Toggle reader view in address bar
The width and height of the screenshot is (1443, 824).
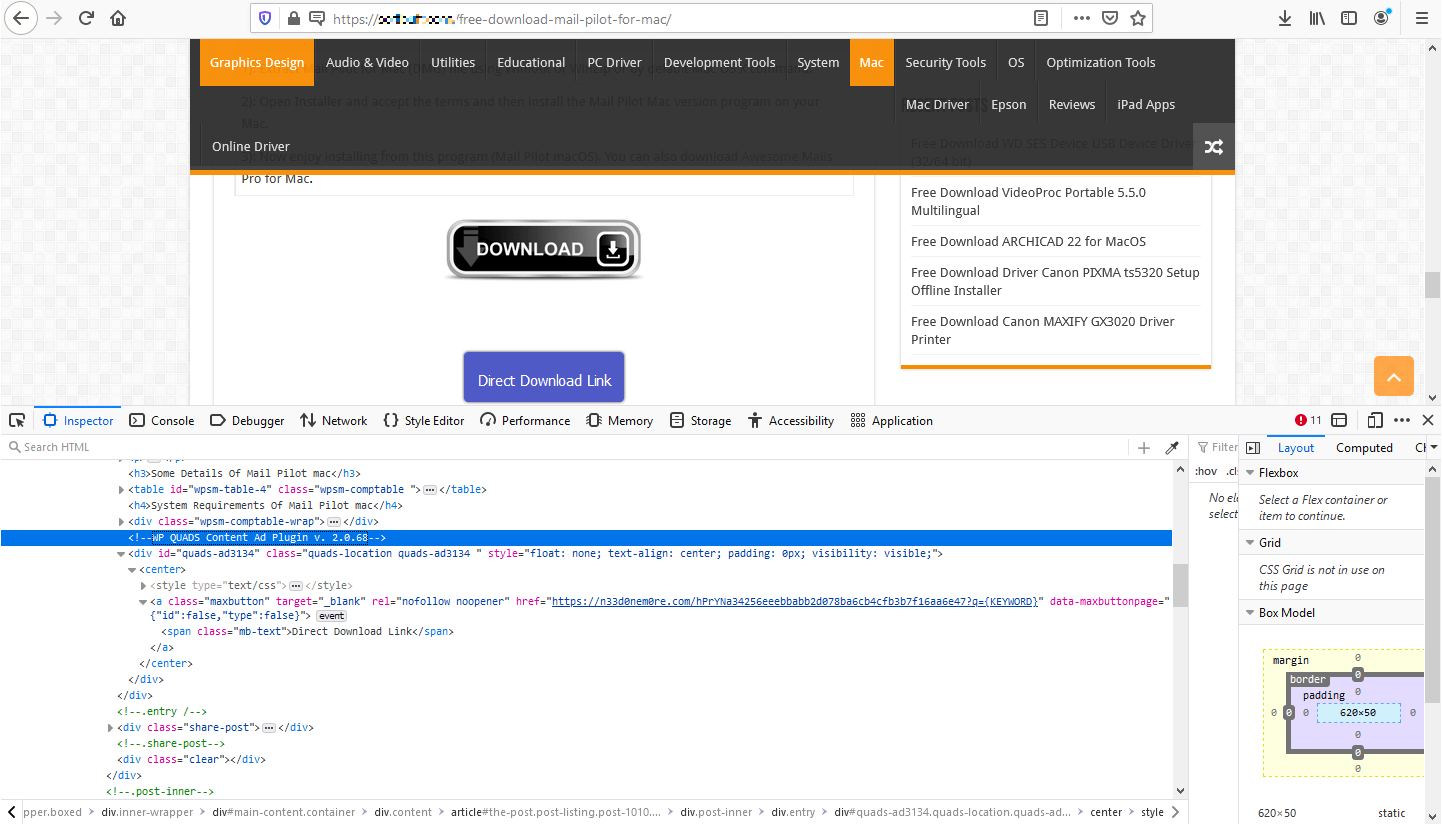click(1041, 18)
